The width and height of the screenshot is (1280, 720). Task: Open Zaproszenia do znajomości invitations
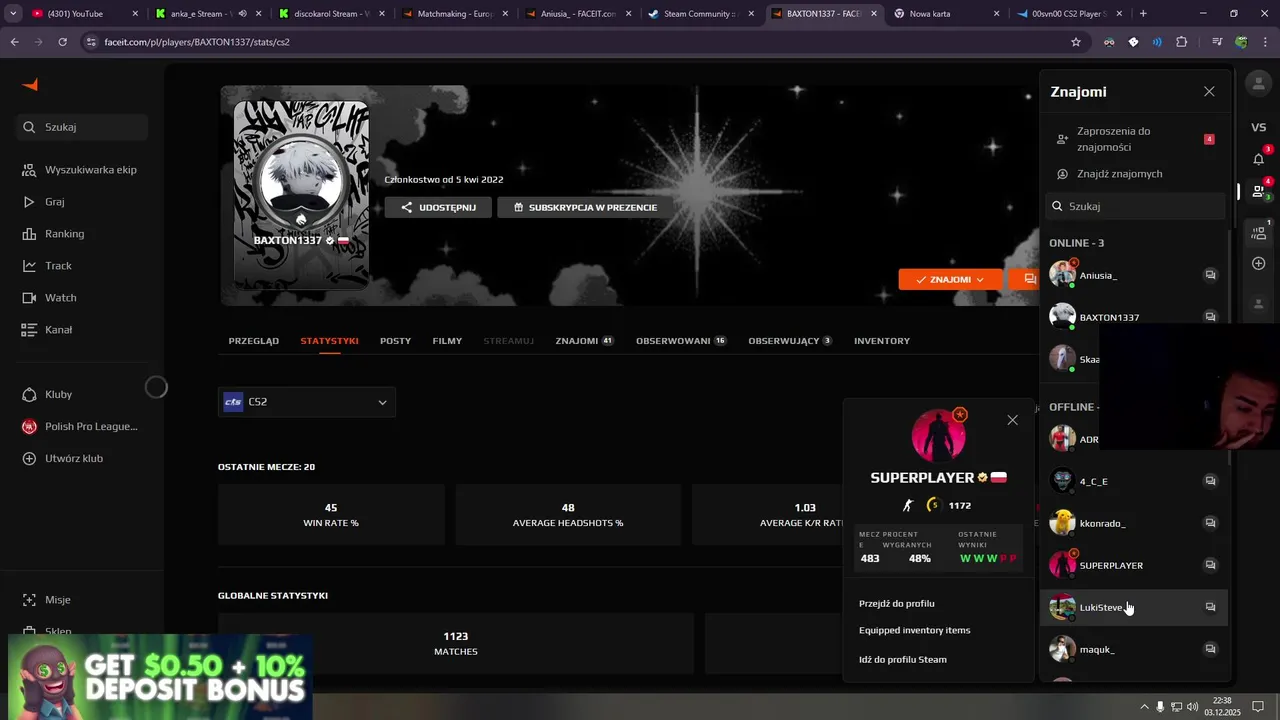(1135, 139)
